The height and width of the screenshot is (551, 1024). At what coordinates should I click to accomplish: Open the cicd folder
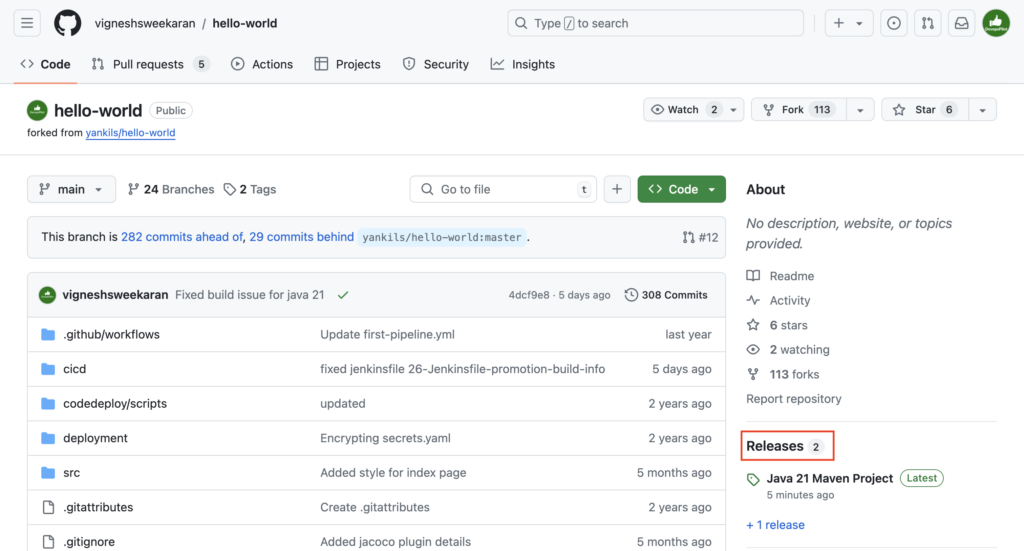[74, 369]
